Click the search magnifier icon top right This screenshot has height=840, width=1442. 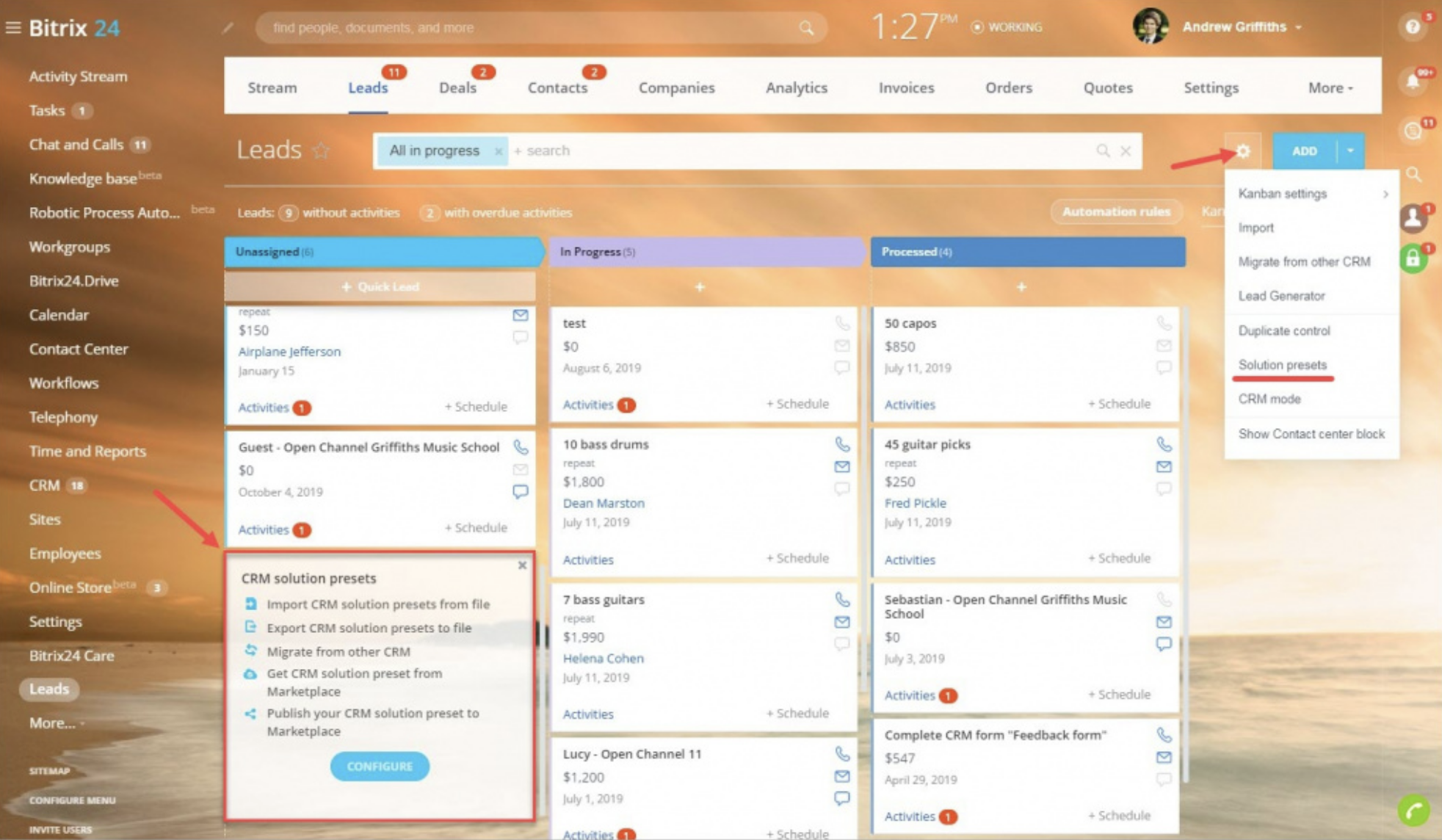1416,174
